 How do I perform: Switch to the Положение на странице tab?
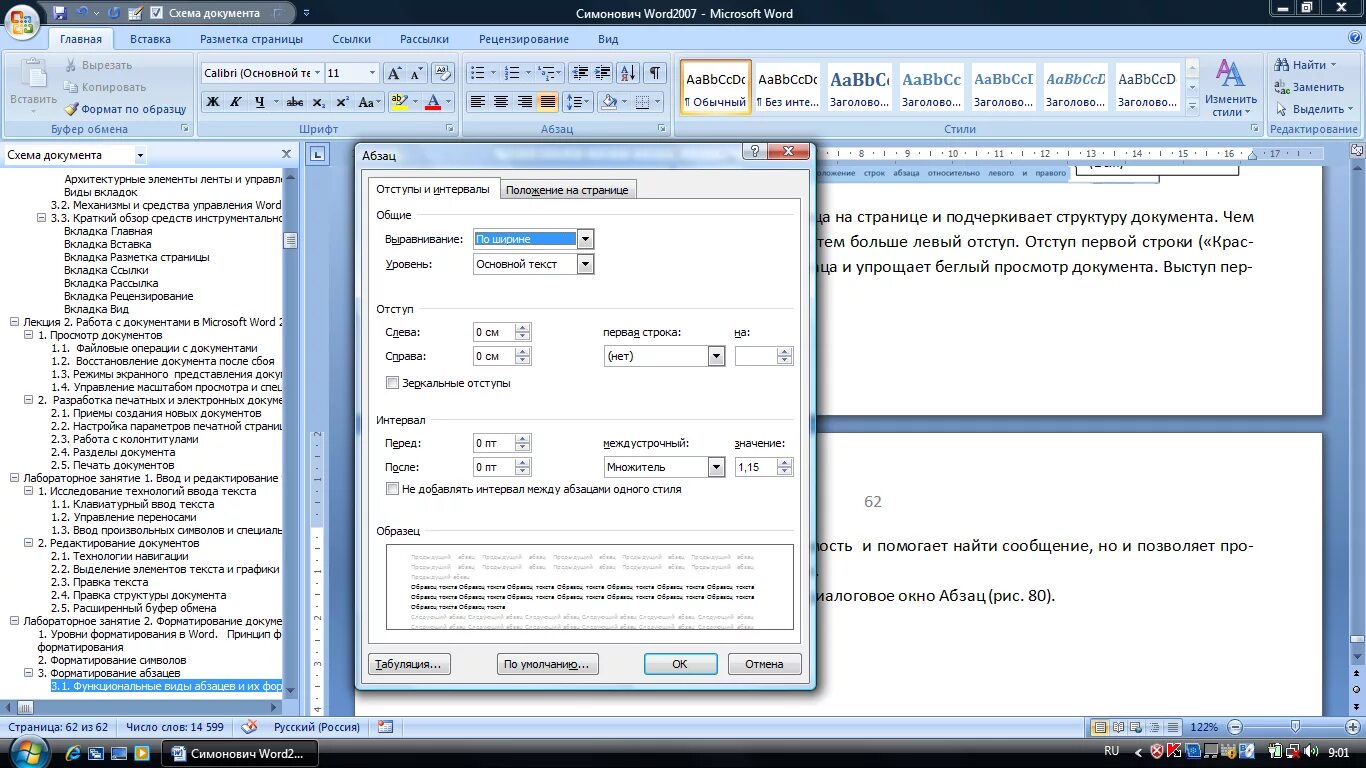(567, 190)
